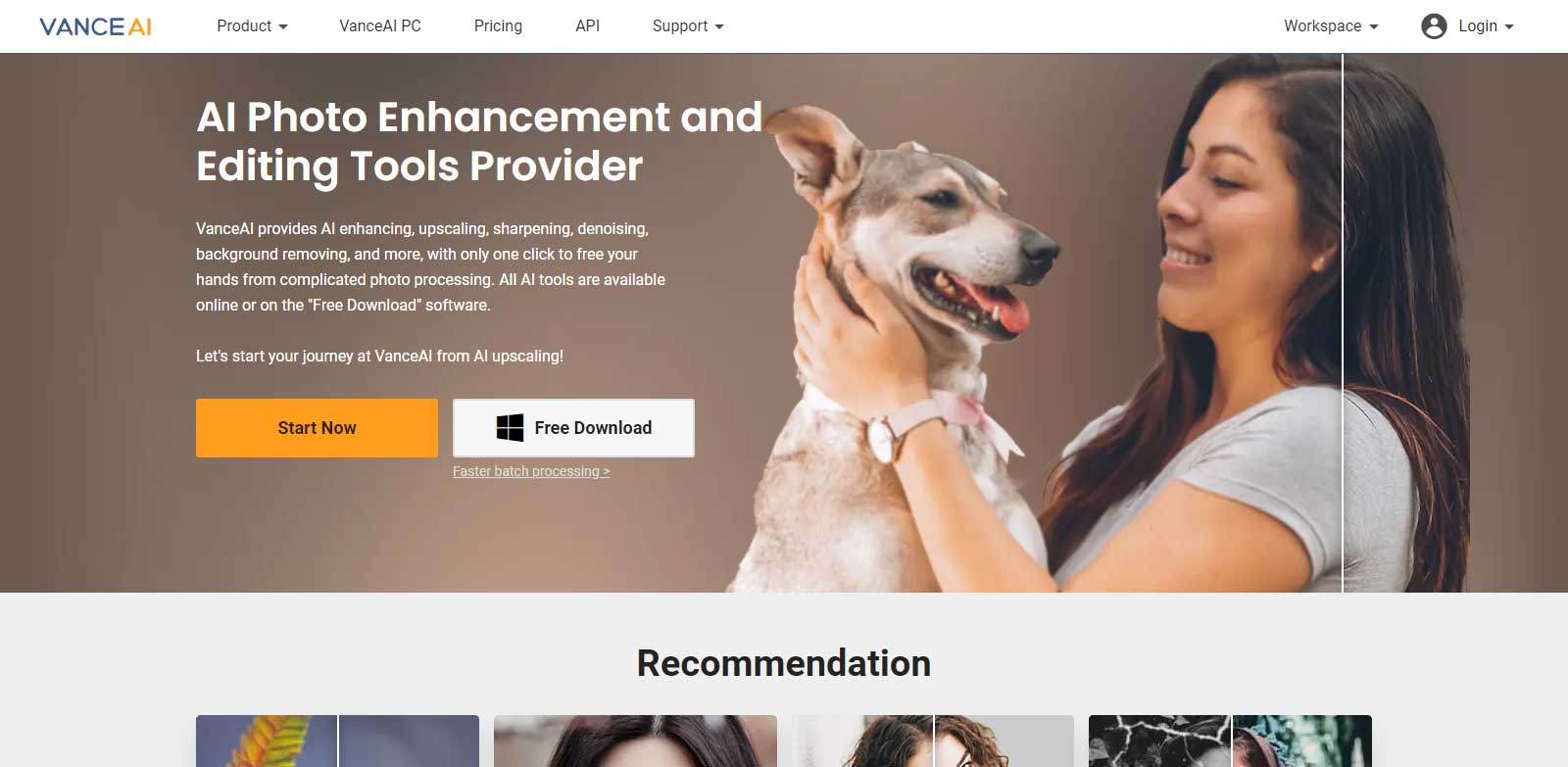
Task: Go to VanceAI PC page
Action: click(380, 26)
